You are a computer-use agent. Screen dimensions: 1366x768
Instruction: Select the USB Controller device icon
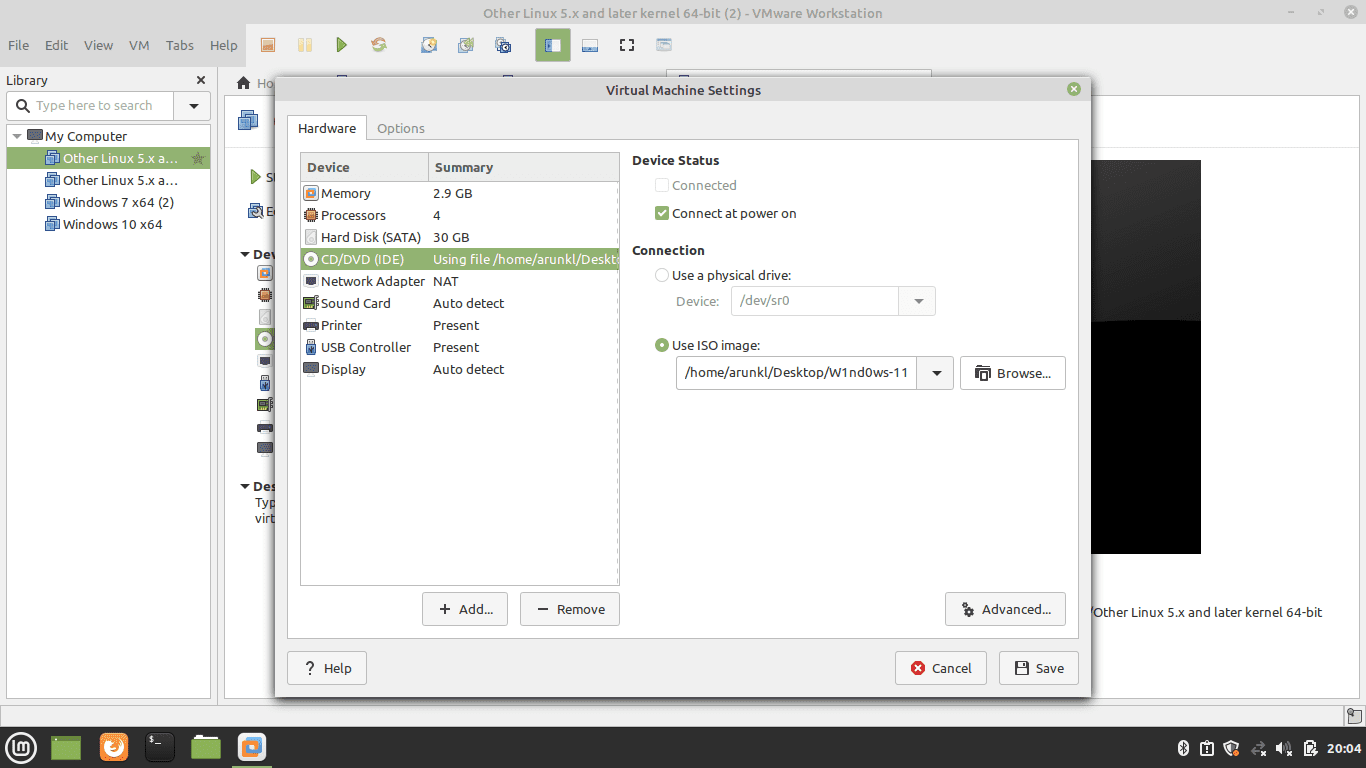point(311,347)
